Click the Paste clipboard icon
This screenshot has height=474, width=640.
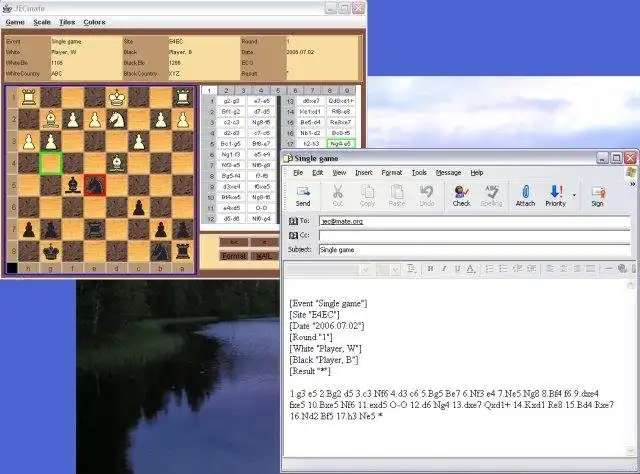point(397,191)
